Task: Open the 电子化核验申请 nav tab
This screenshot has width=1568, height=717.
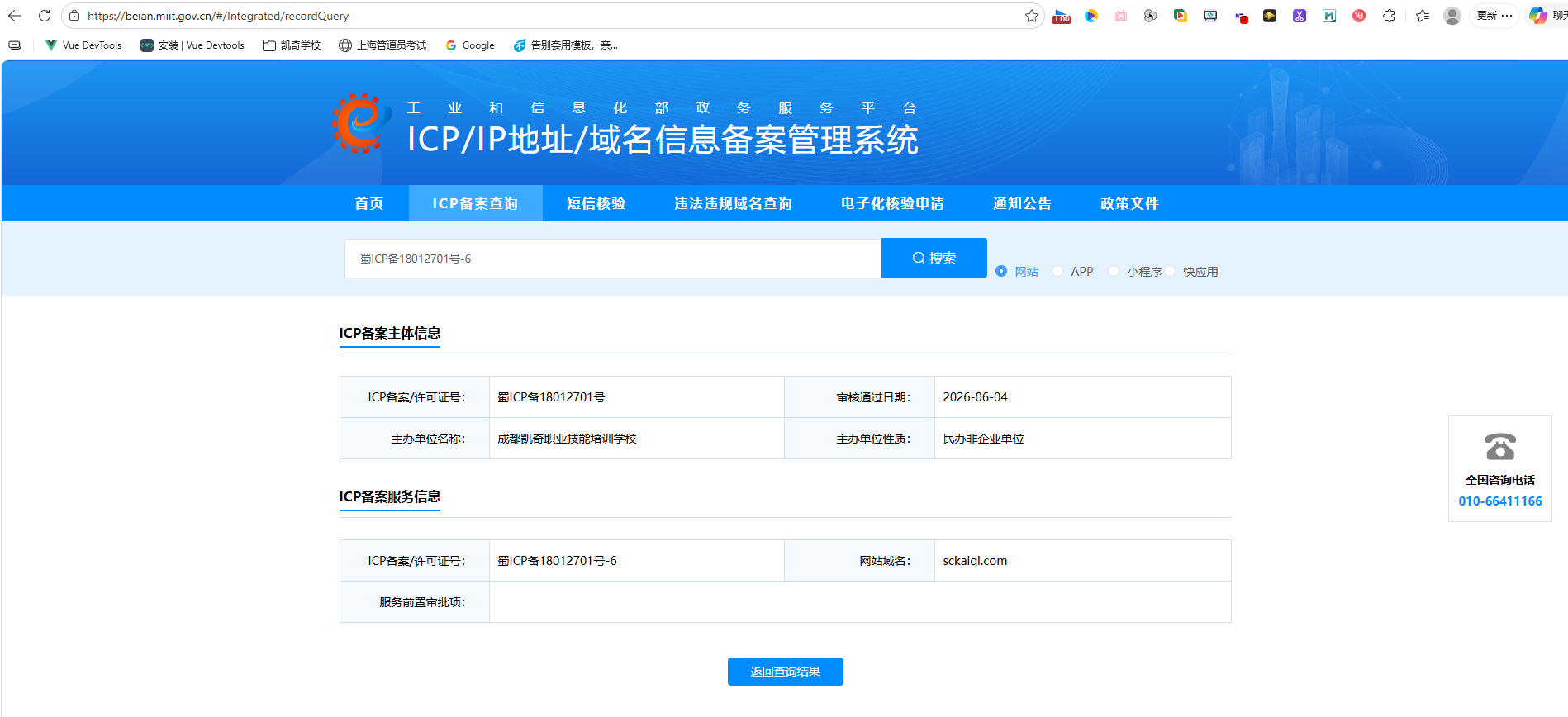Action: point(892,203)
